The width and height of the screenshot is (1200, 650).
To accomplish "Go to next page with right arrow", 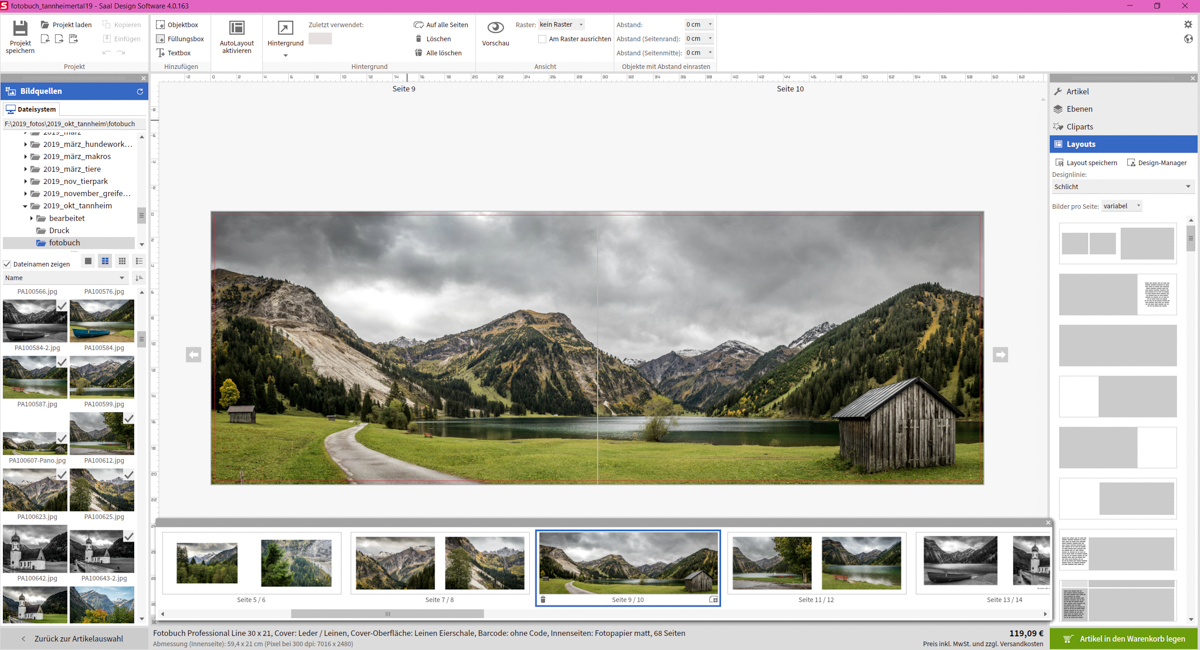I will tap(1000, 355).
